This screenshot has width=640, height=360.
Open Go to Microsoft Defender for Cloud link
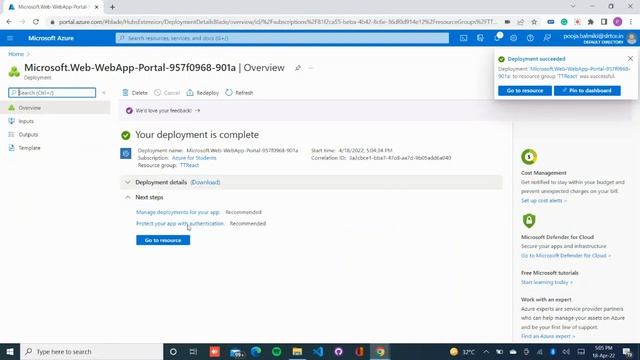pyautogui.click(x=566, y=256)
